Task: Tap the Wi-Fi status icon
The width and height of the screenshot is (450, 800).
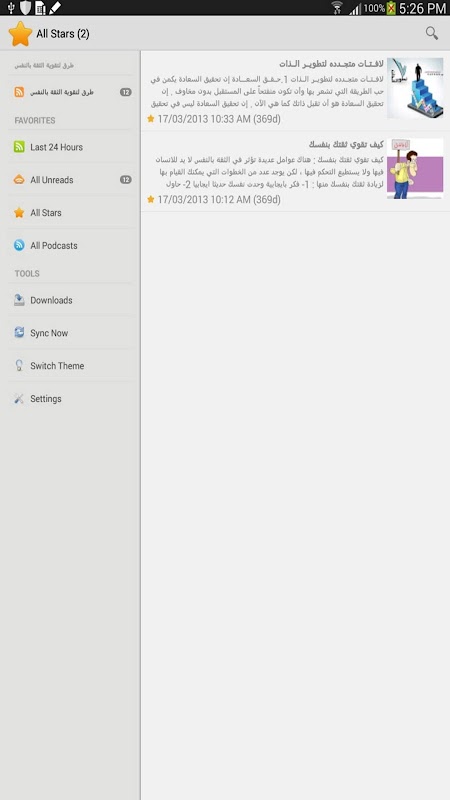Action: coord(337,8)
